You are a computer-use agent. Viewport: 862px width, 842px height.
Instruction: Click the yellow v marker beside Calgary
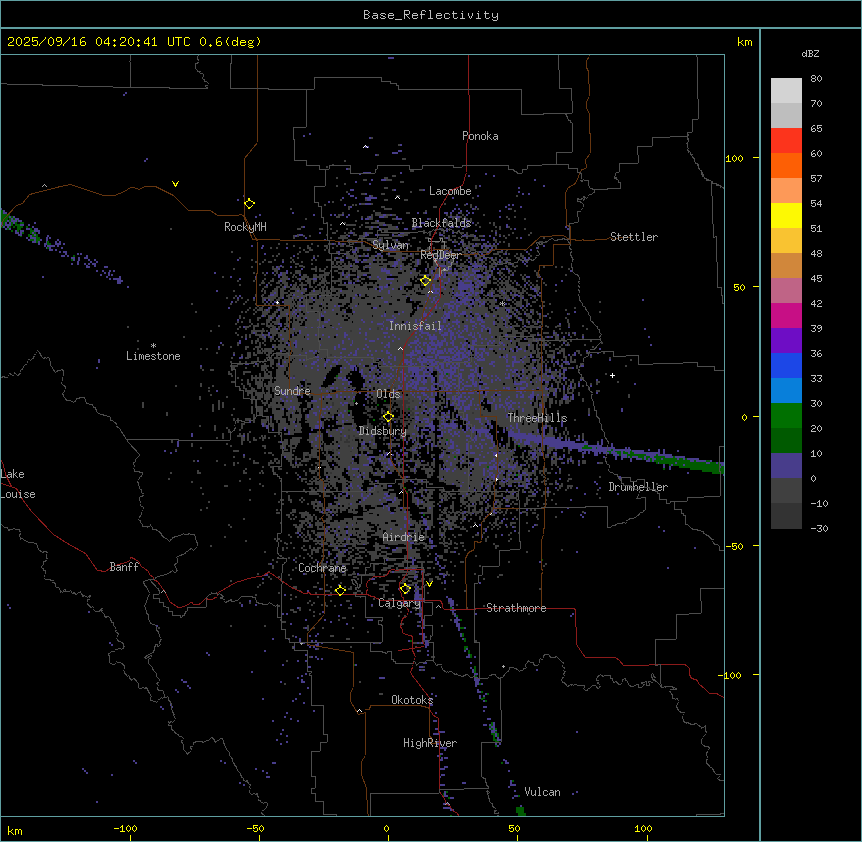429,584
